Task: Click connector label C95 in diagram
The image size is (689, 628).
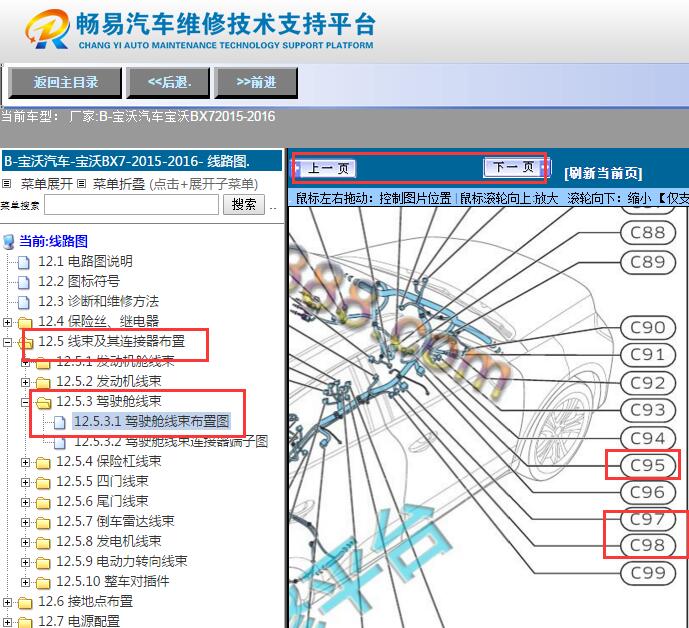Action: pyautogui.click(x=648, y=465)
